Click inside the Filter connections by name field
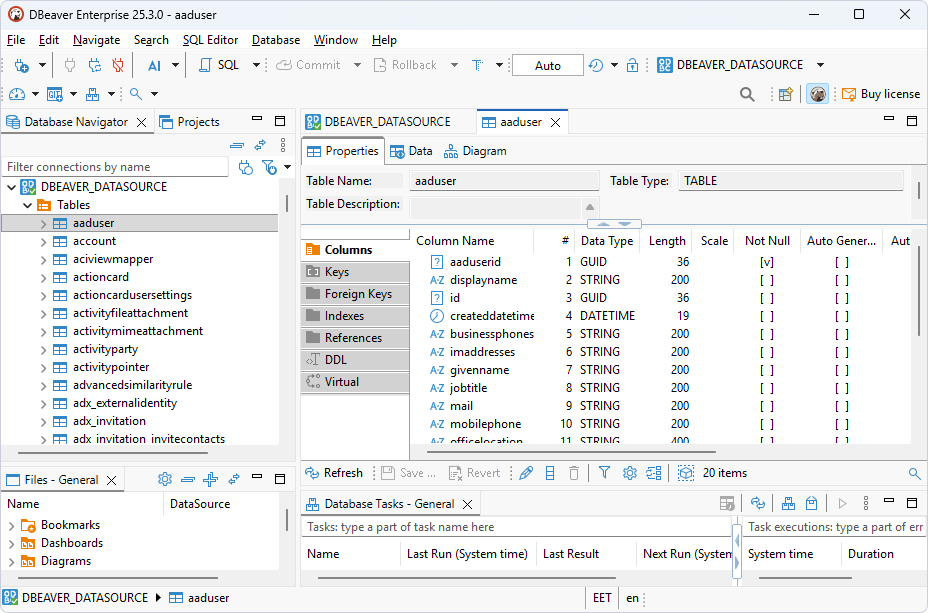This screenshot has height=613, width=928. pos(115,167)
